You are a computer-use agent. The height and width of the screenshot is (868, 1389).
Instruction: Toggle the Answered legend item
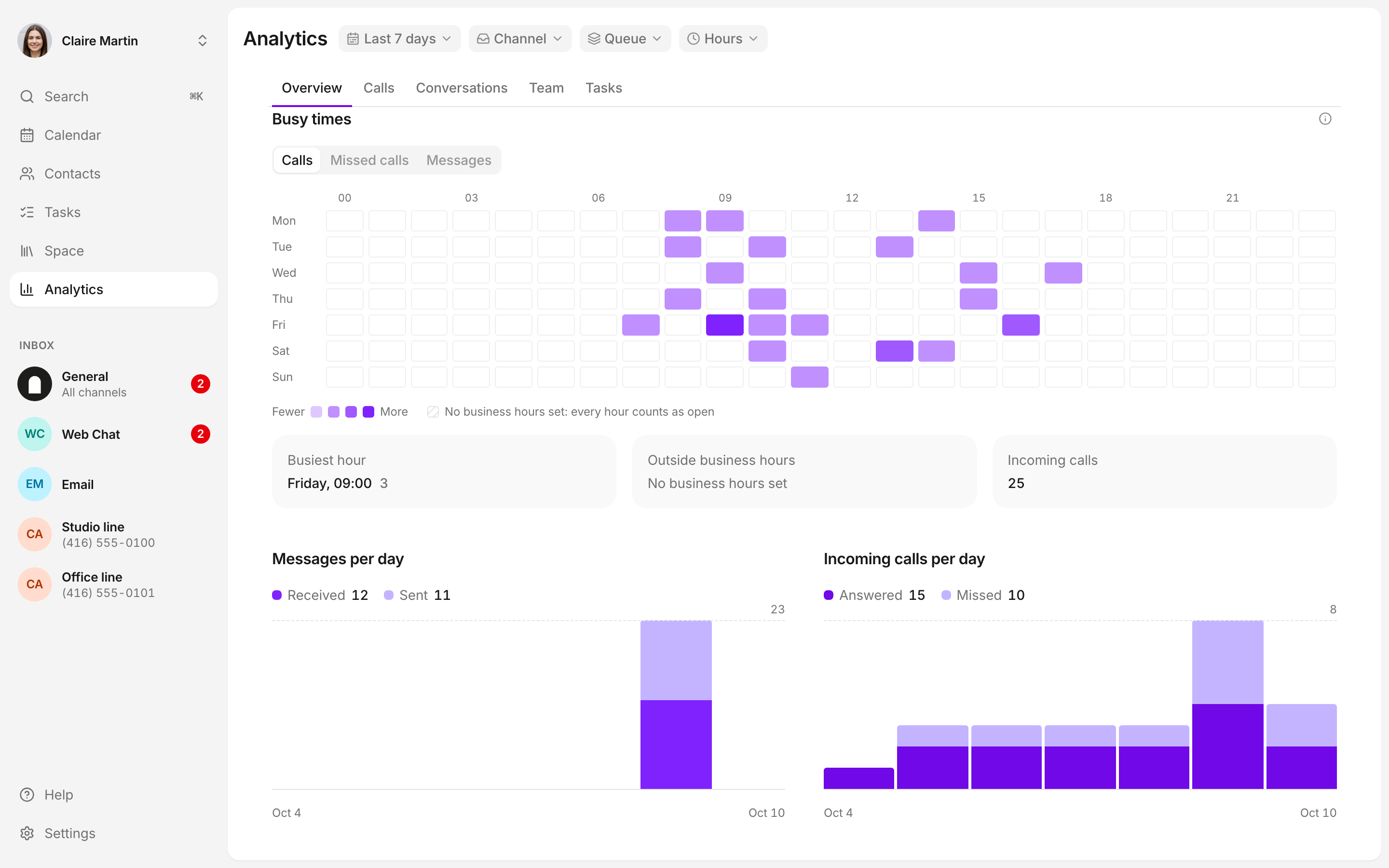pyautogui.click(x=874, y=596)
